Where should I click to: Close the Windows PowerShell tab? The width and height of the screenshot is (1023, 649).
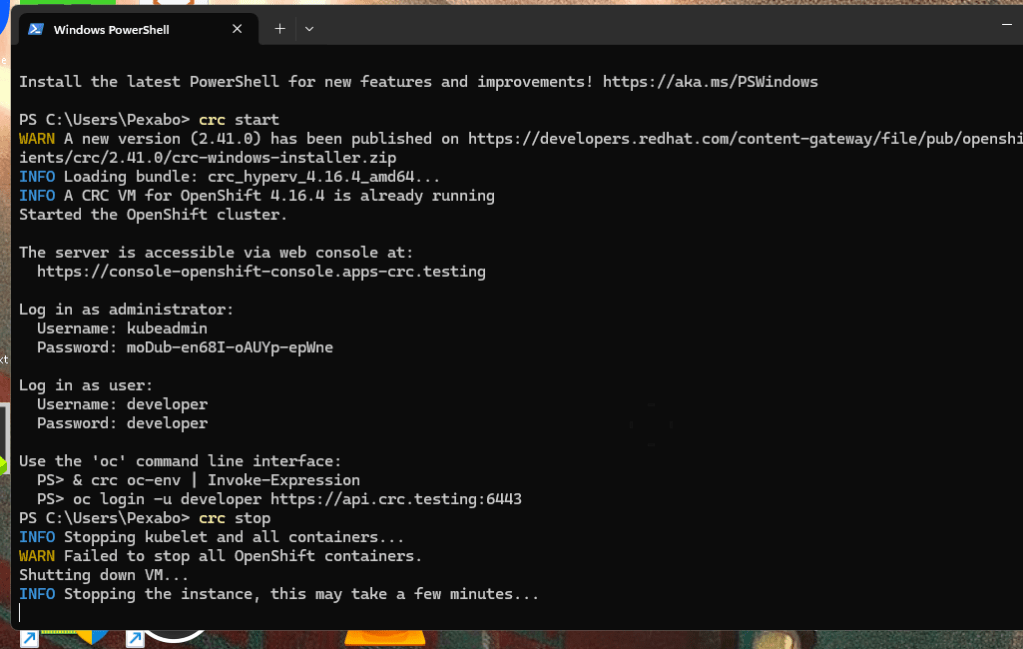click(237, 29)
